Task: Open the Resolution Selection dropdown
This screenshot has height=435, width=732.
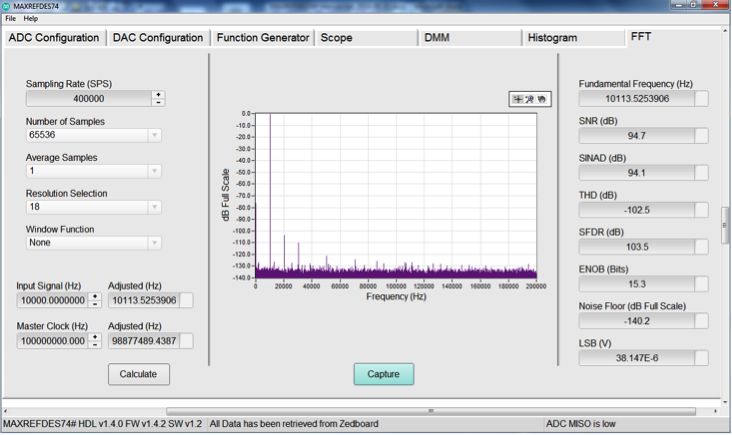Action: pyautogui.click(x=154, y=207)
